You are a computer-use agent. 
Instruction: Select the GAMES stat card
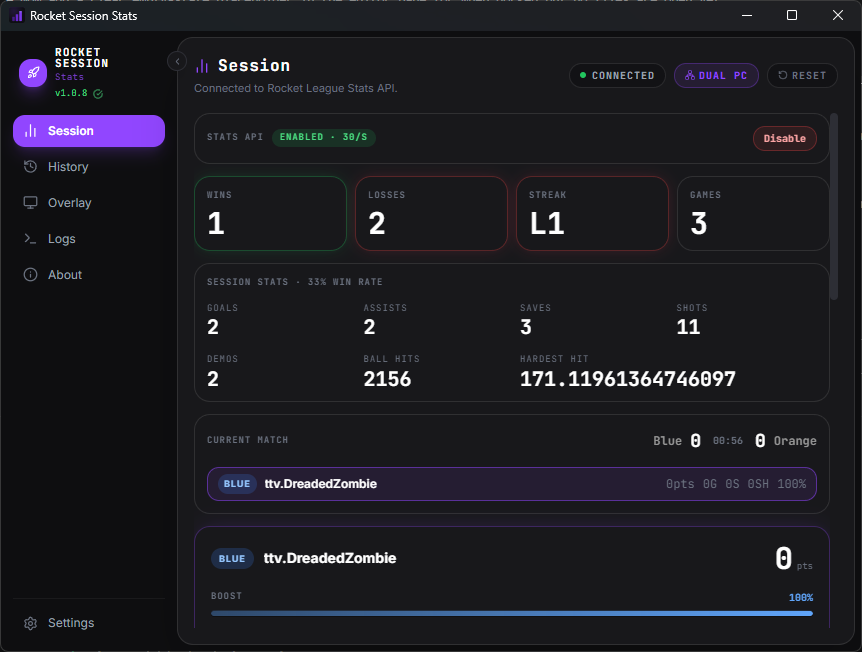pos(753,213)
